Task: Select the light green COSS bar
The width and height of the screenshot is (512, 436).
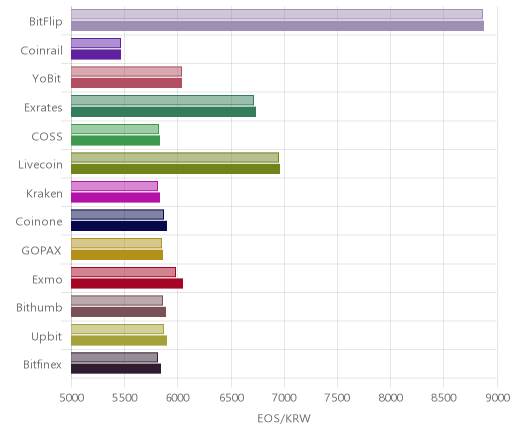Action: point(115,129)
